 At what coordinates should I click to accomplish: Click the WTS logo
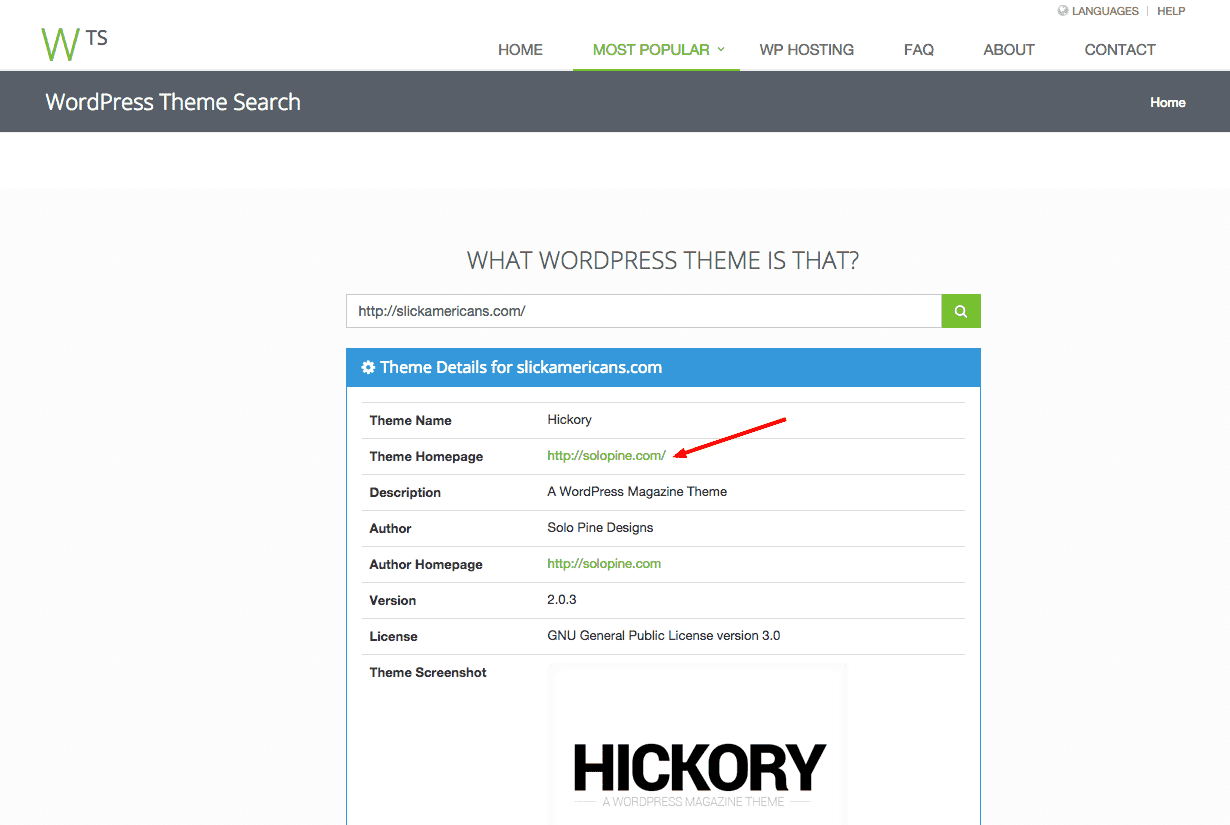point(74,44)
